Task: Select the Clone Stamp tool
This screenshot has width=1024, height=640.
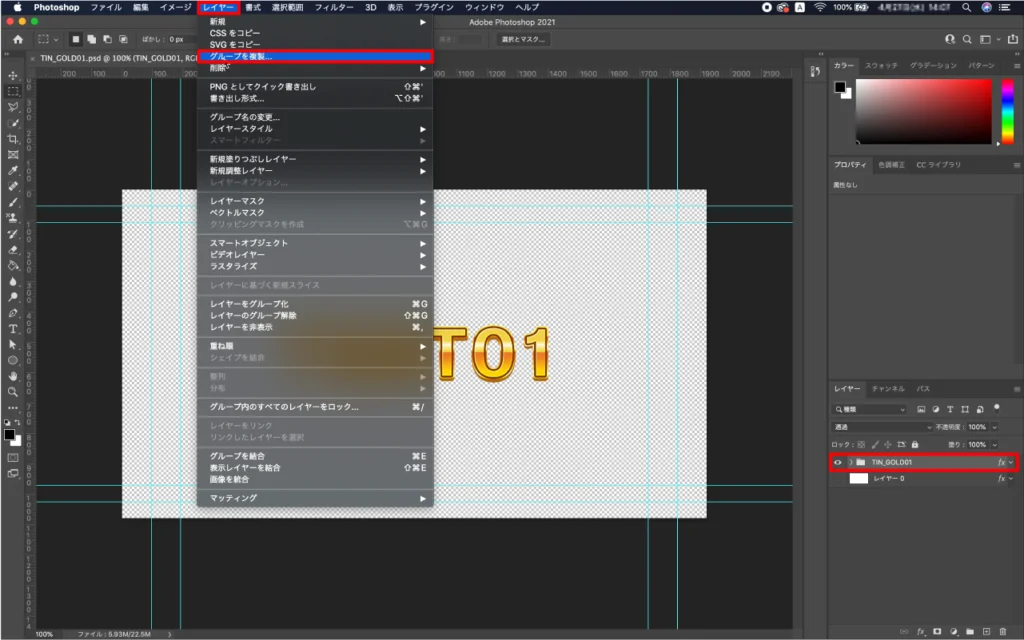Action: pos(12,218)
